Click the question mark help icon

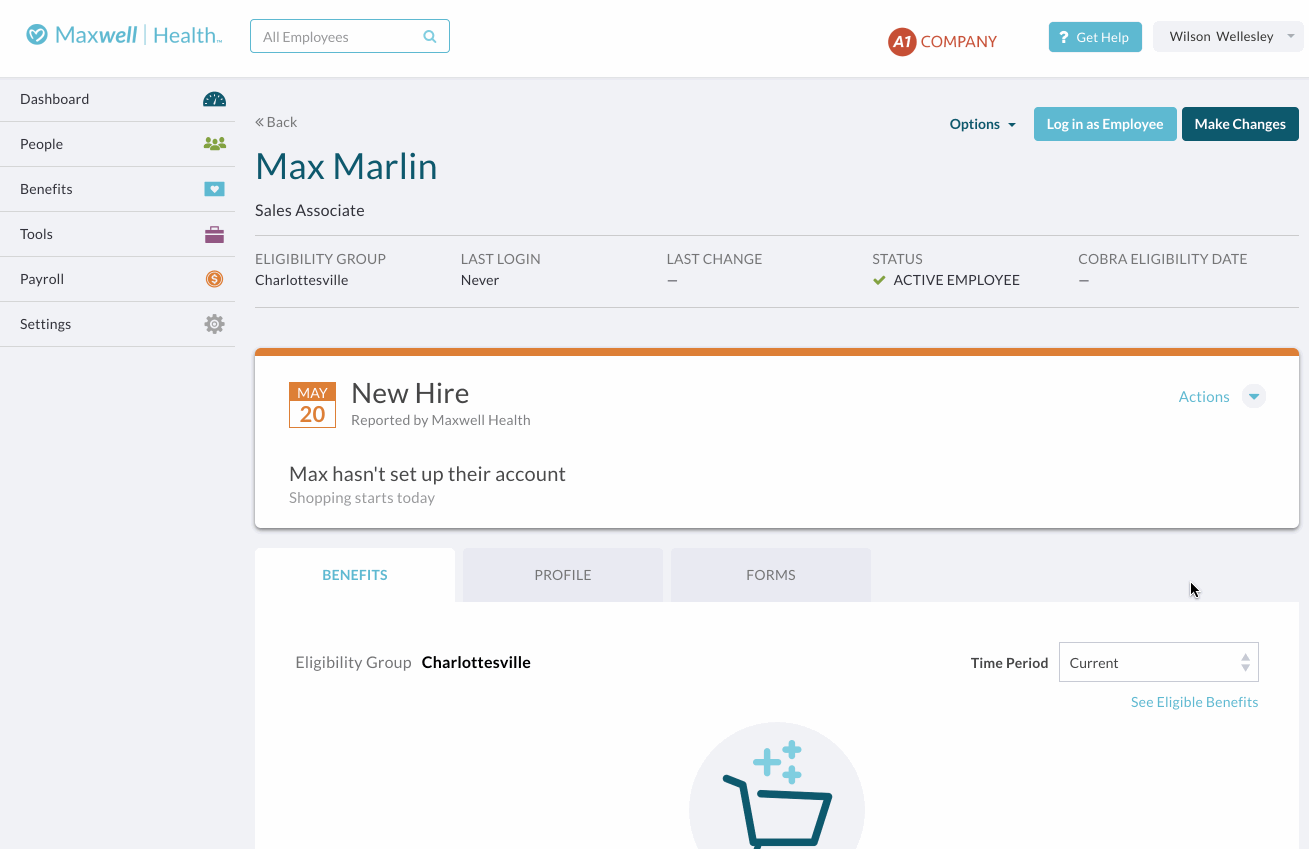click(1064, 37)
